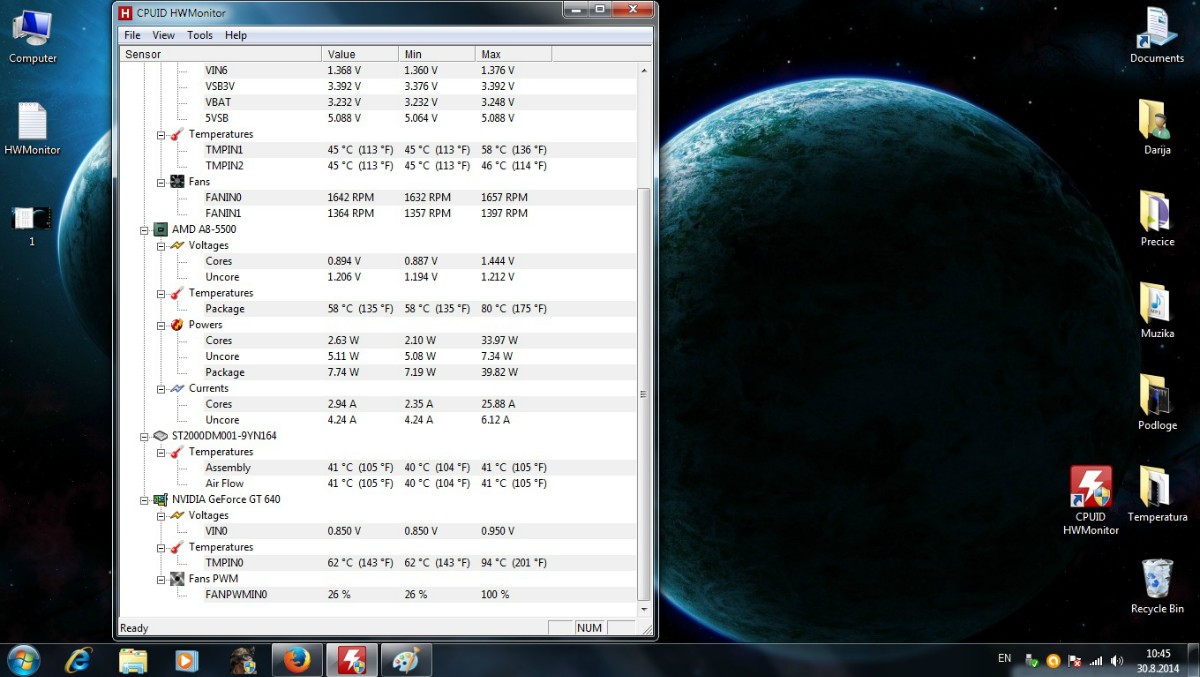1200x677 pixels.
Task: Open the Tools menu
Action: 200,35
